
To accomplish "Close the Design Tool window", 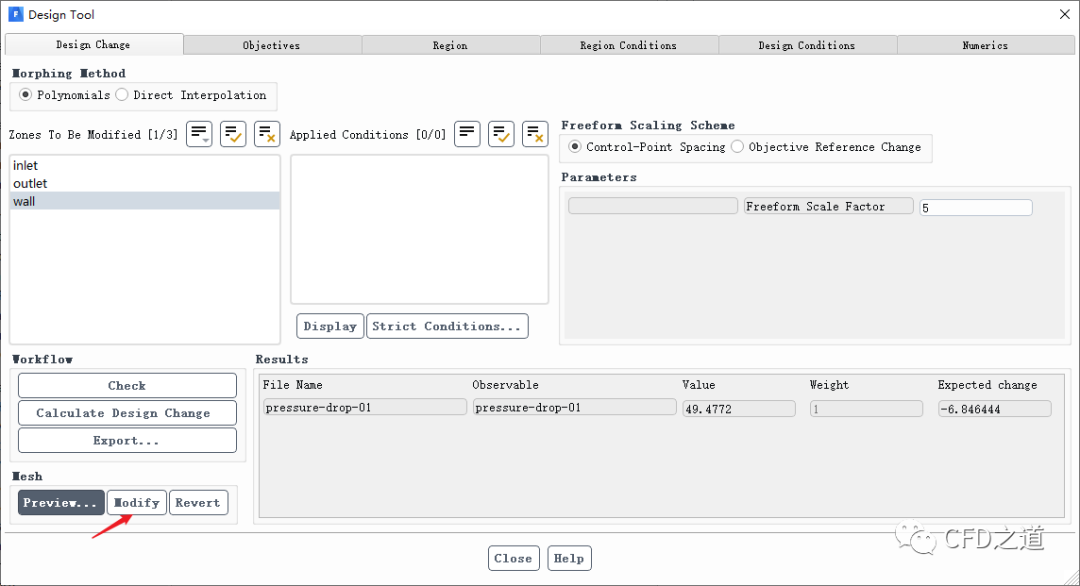I will (1063, 14).
